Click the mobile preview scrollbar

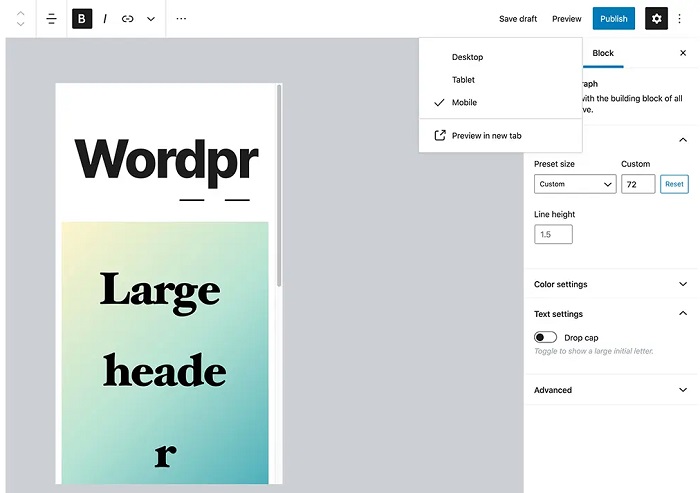279,185
